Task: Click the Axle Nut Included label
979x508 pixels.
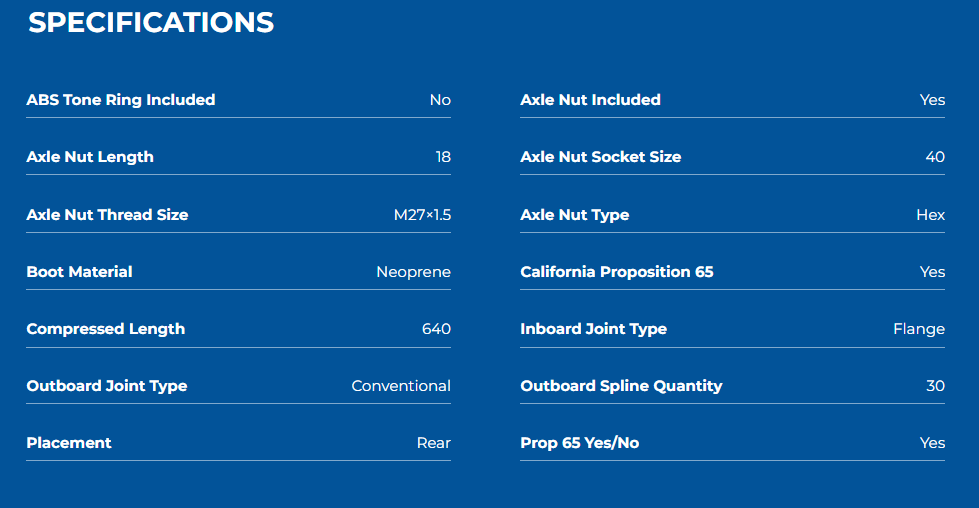Action: click(x=590, y=100)
